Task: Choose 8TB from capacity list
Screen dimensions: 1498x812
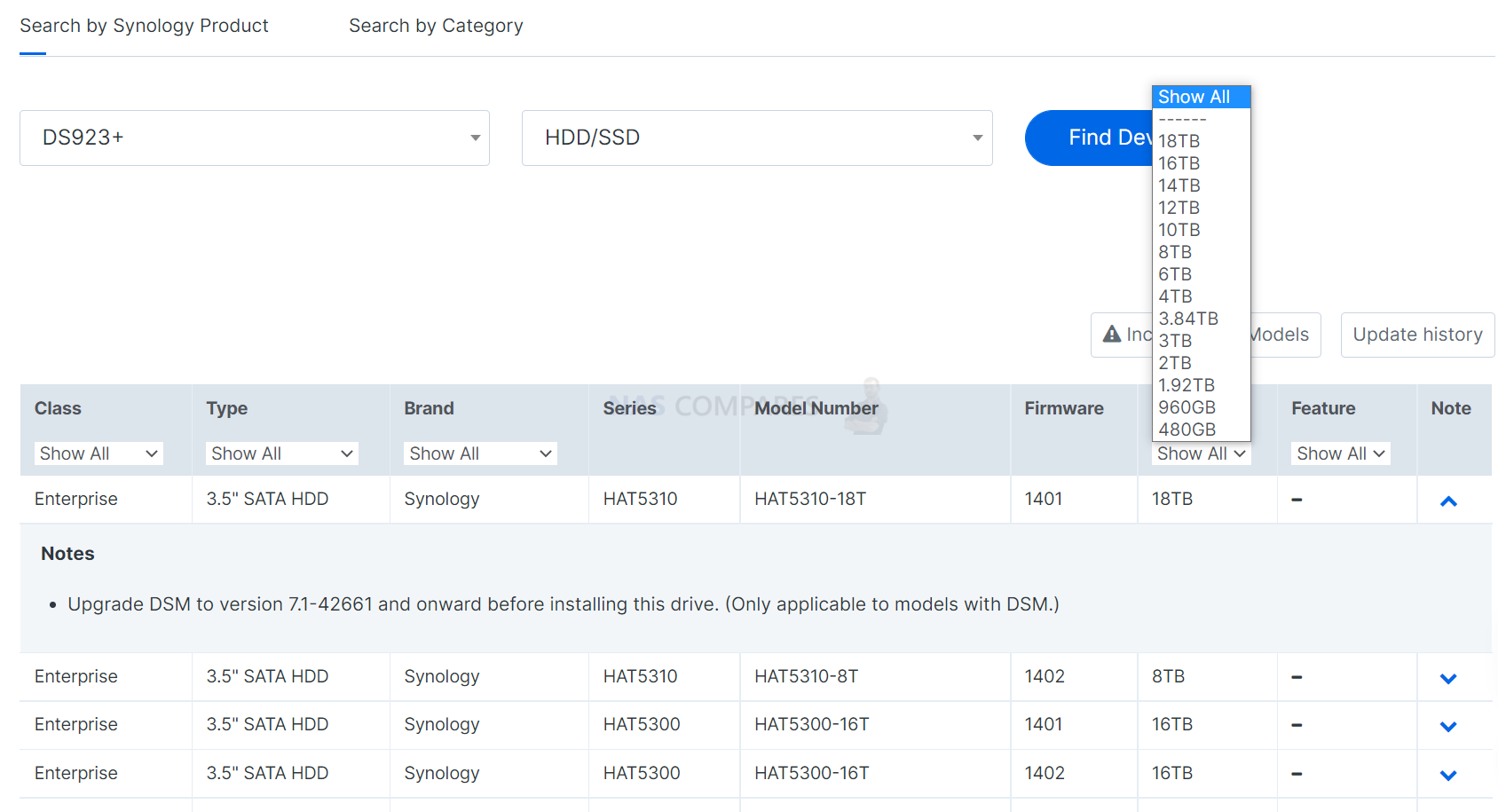Action: click(x=1202, y=252)
